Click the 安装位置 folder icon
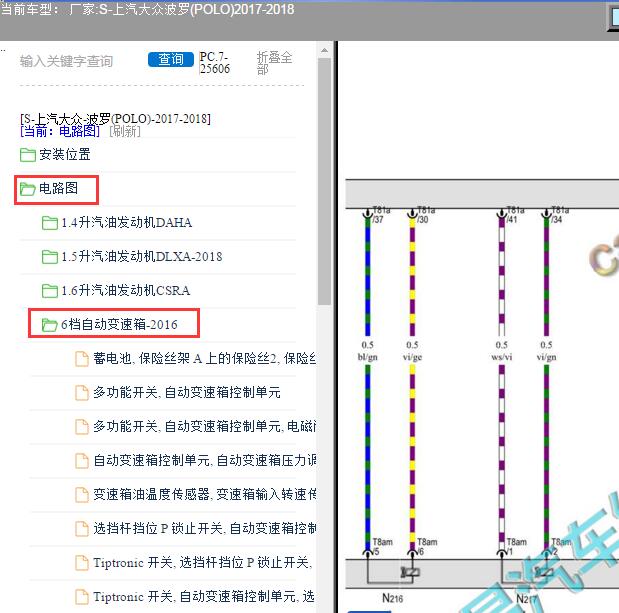Viewport: 619px width, 613px height. 28,155
